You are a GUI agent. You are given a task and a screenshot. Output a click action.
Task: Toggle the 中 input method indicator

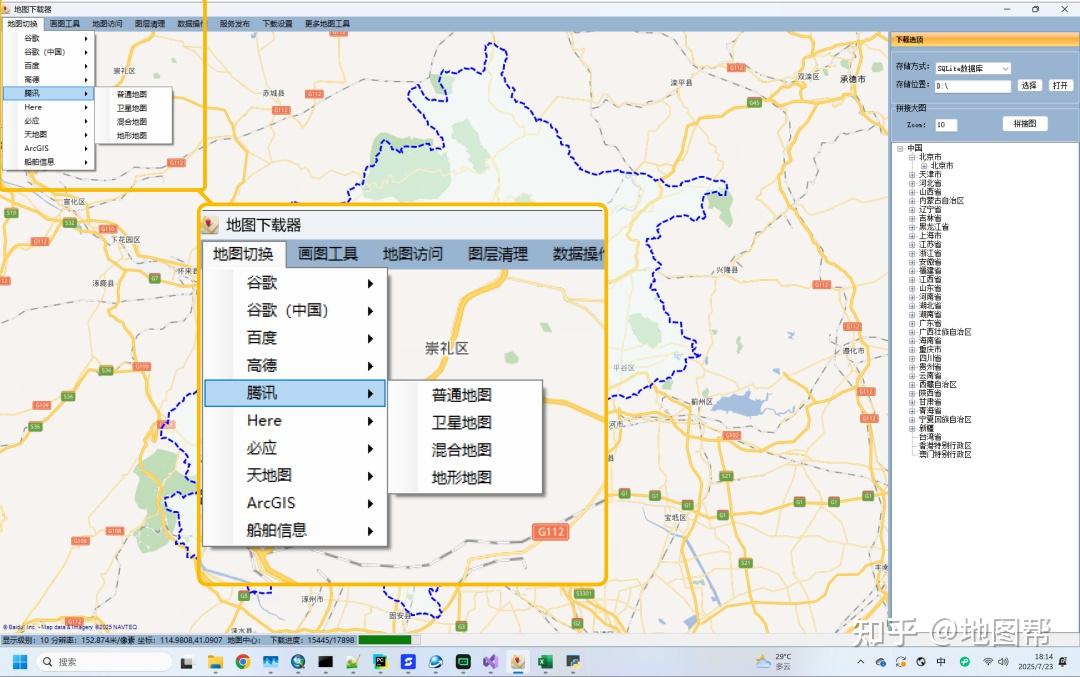[941, 662]
